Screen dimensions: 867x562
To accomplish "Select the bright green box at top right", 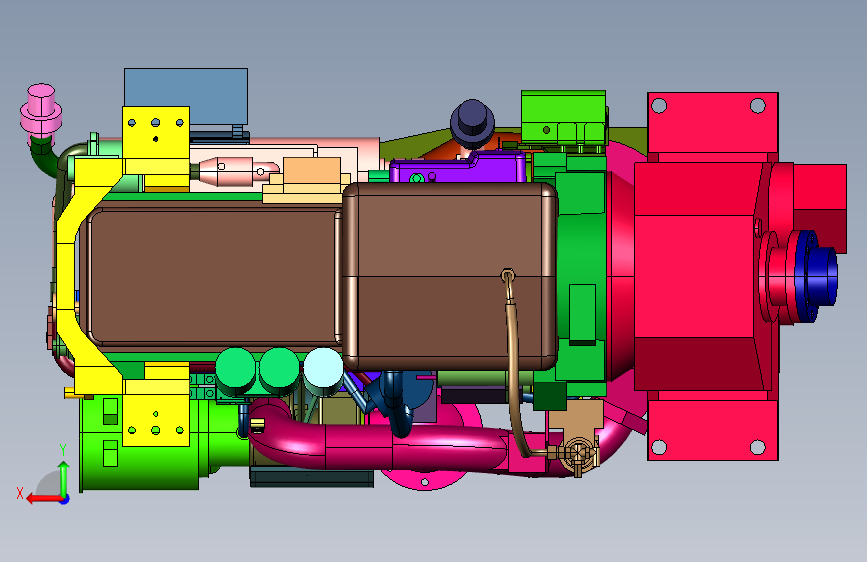I will click(563, 117).
